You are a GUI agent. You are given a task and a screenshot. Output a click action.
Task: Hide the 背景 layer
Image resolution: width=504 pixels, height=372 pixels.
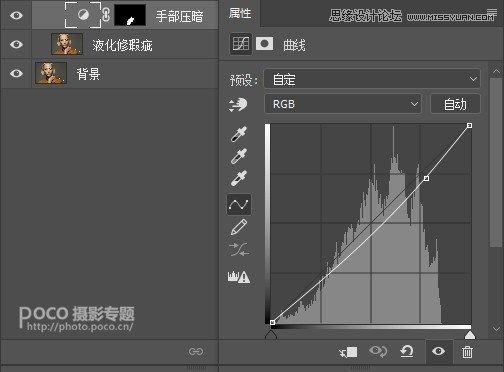click(16, 73)
